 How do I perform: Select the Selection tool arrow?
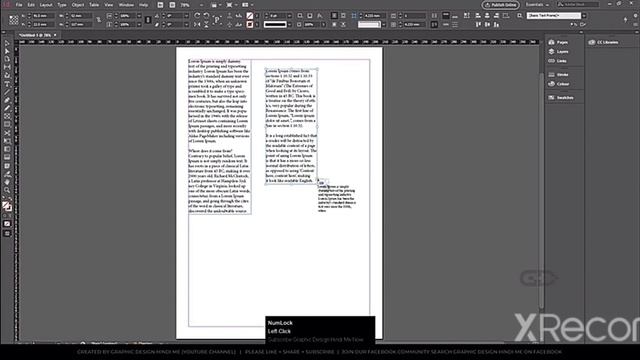pos(7,43)
